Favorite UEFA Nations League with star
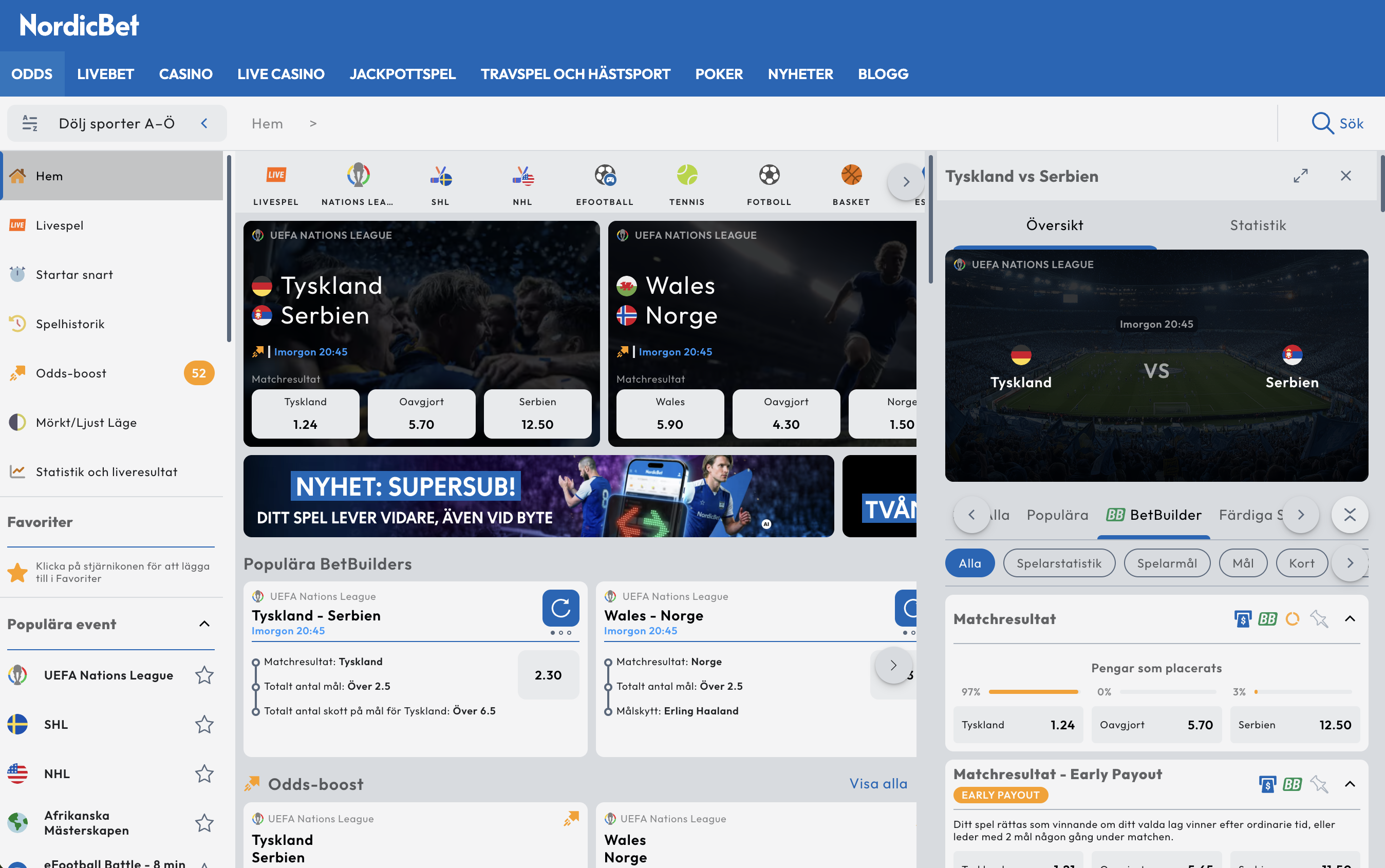 [x=204, y=675]
